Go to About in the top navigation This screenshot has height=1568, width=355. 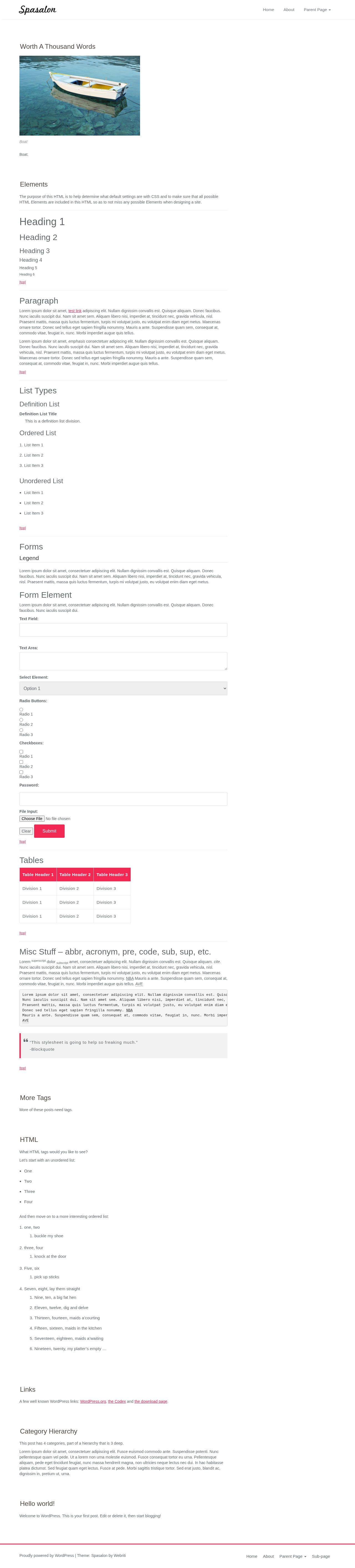click(289, 10)
